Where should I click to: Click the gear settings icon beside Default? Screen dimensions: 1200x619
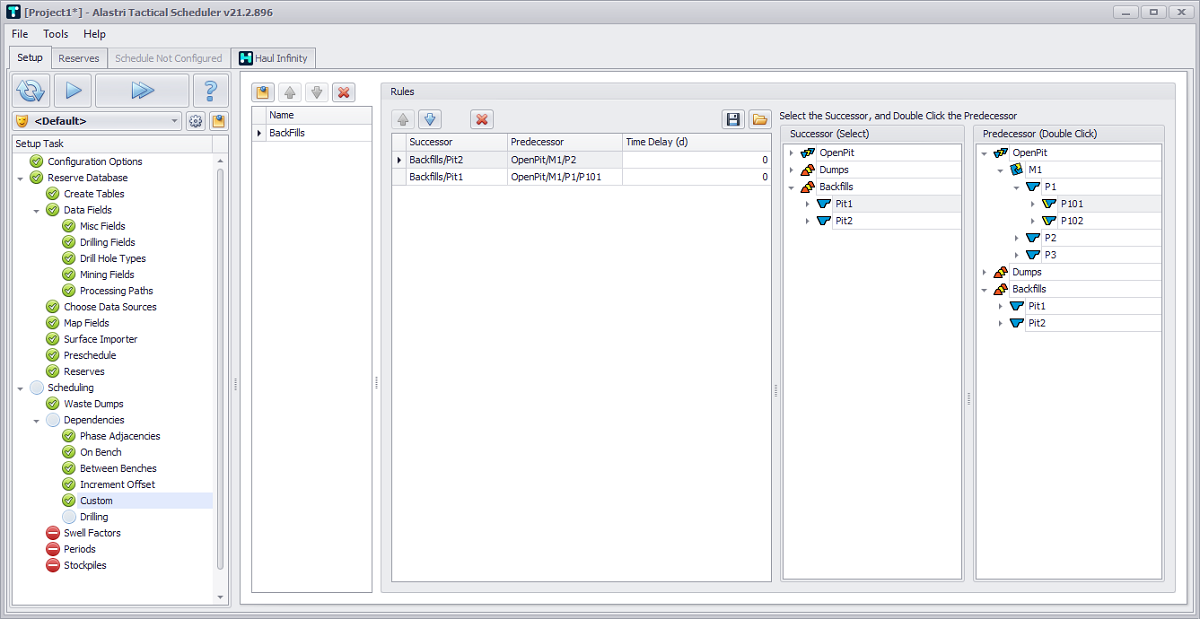[196, 121]
